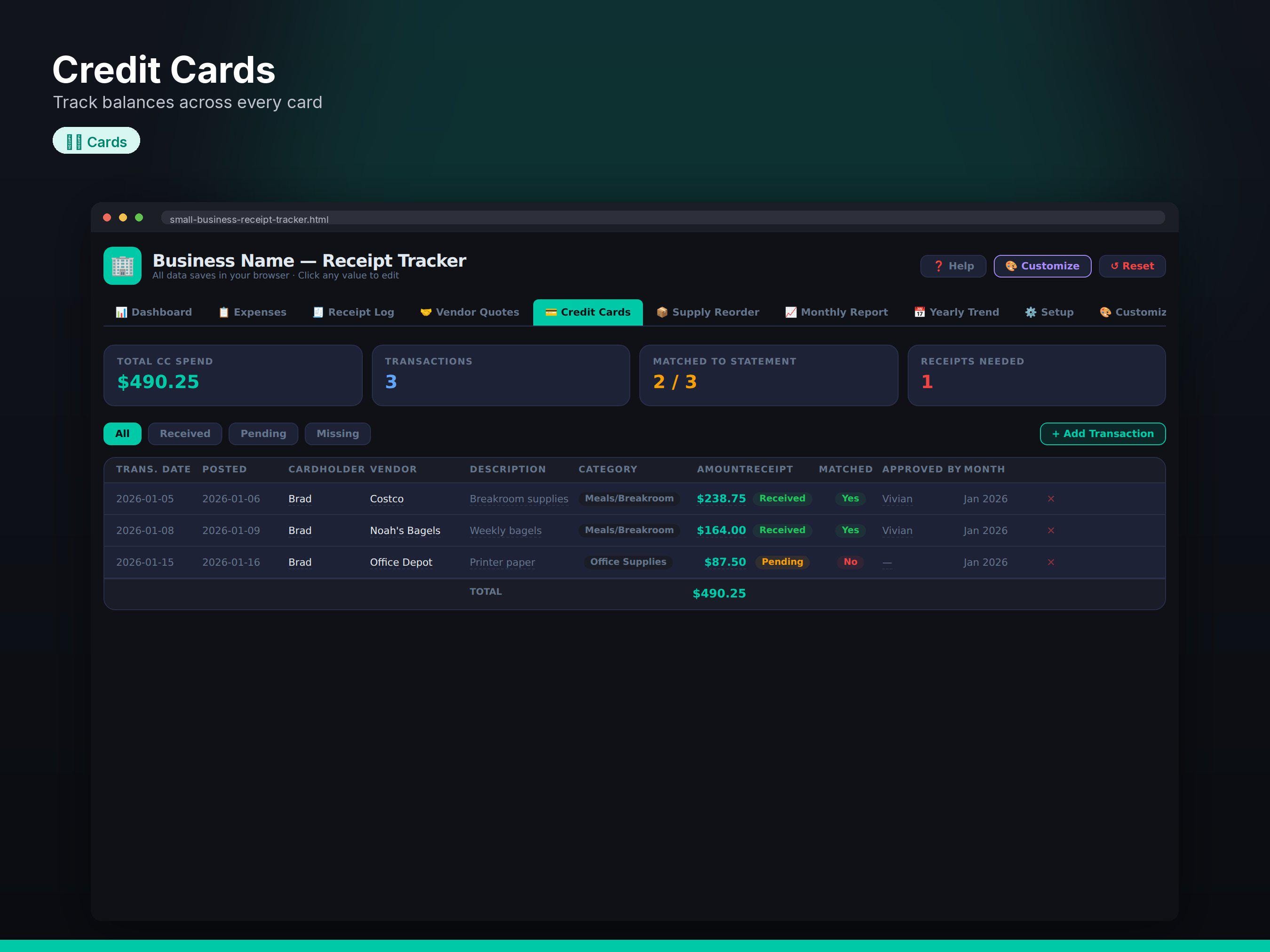Edit the $238.75 amount
The image size is (1270, 952).
721,499
